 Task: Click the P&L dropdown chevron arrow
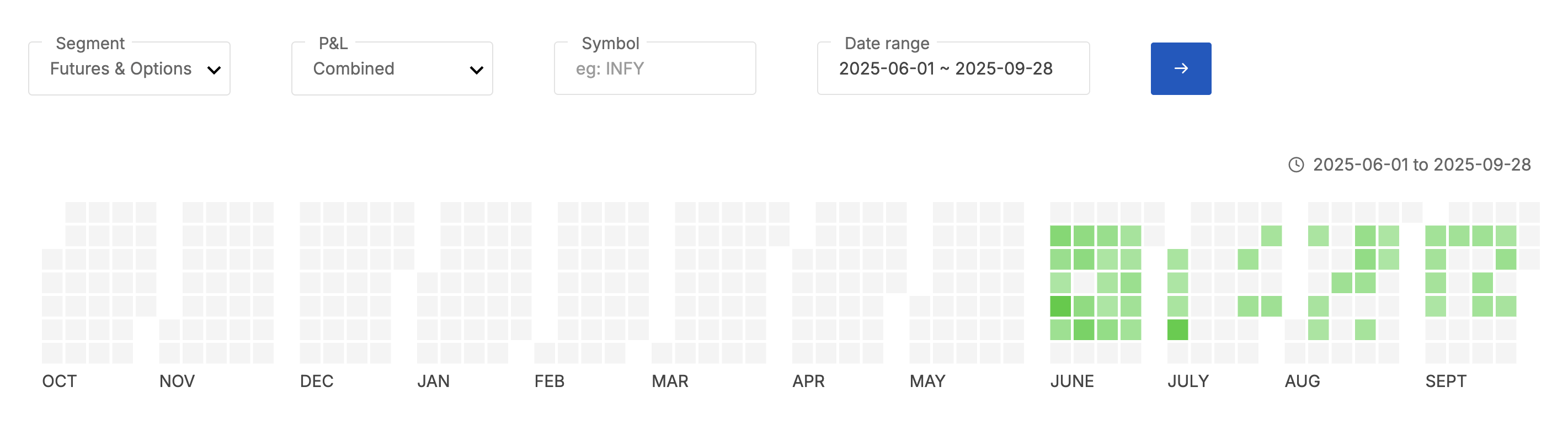pos(477,70)
